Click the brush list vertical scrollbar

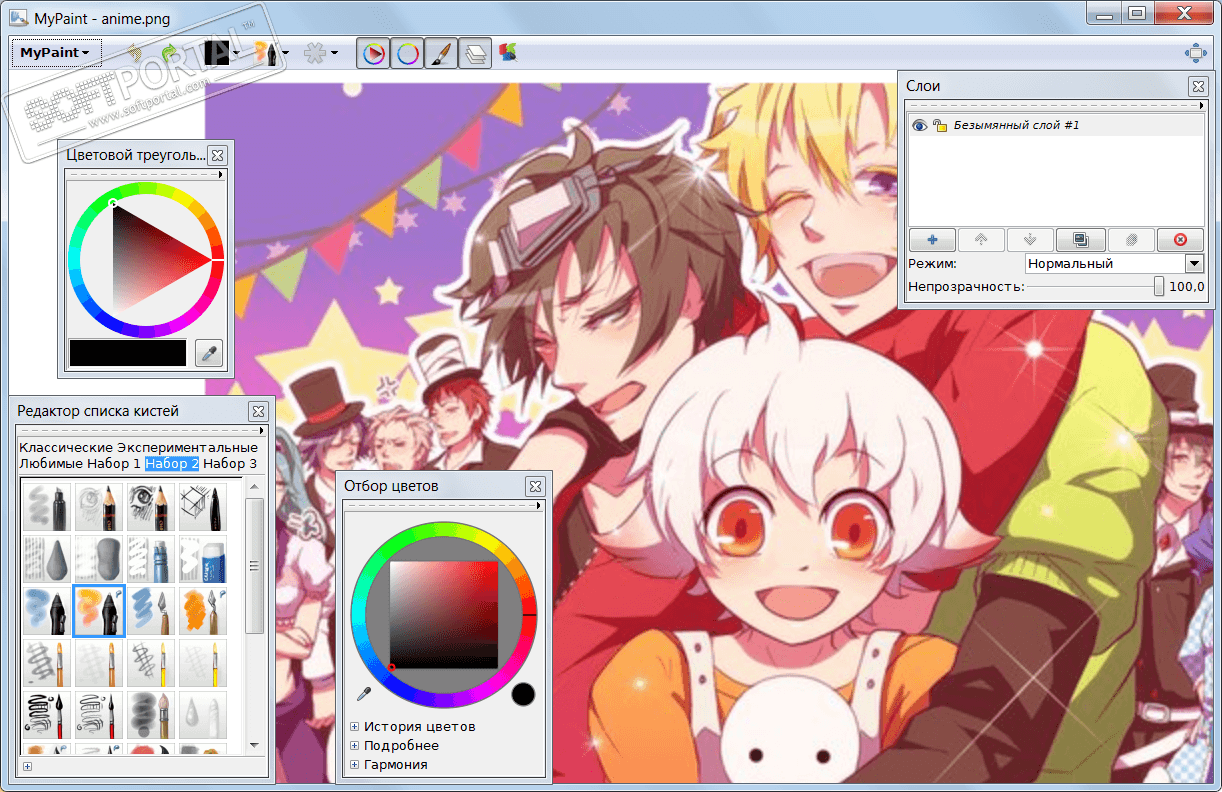click(254, 565)
